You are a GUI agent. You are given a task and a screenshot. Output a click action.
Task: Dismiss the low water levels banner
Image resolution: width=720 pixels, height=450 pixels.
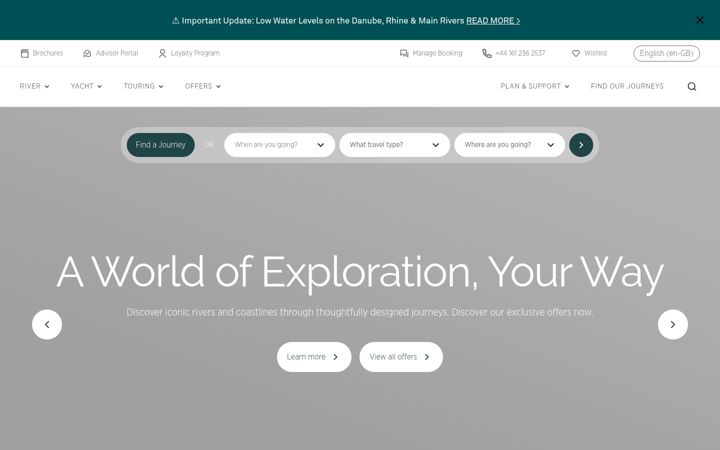tap(699, 20)
